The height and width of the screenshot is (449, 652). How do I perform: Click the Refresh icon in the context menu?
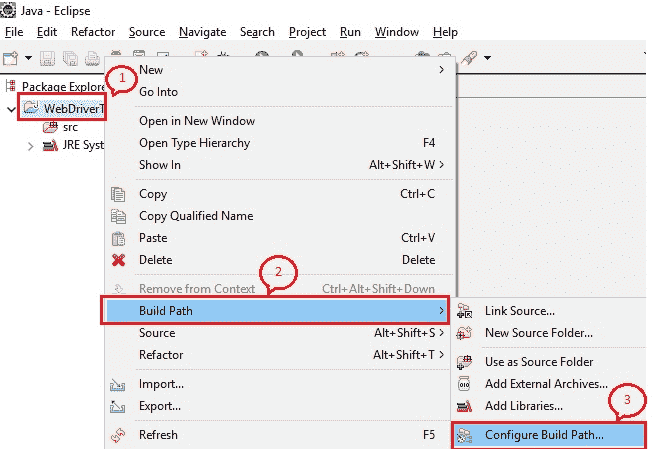118,435
